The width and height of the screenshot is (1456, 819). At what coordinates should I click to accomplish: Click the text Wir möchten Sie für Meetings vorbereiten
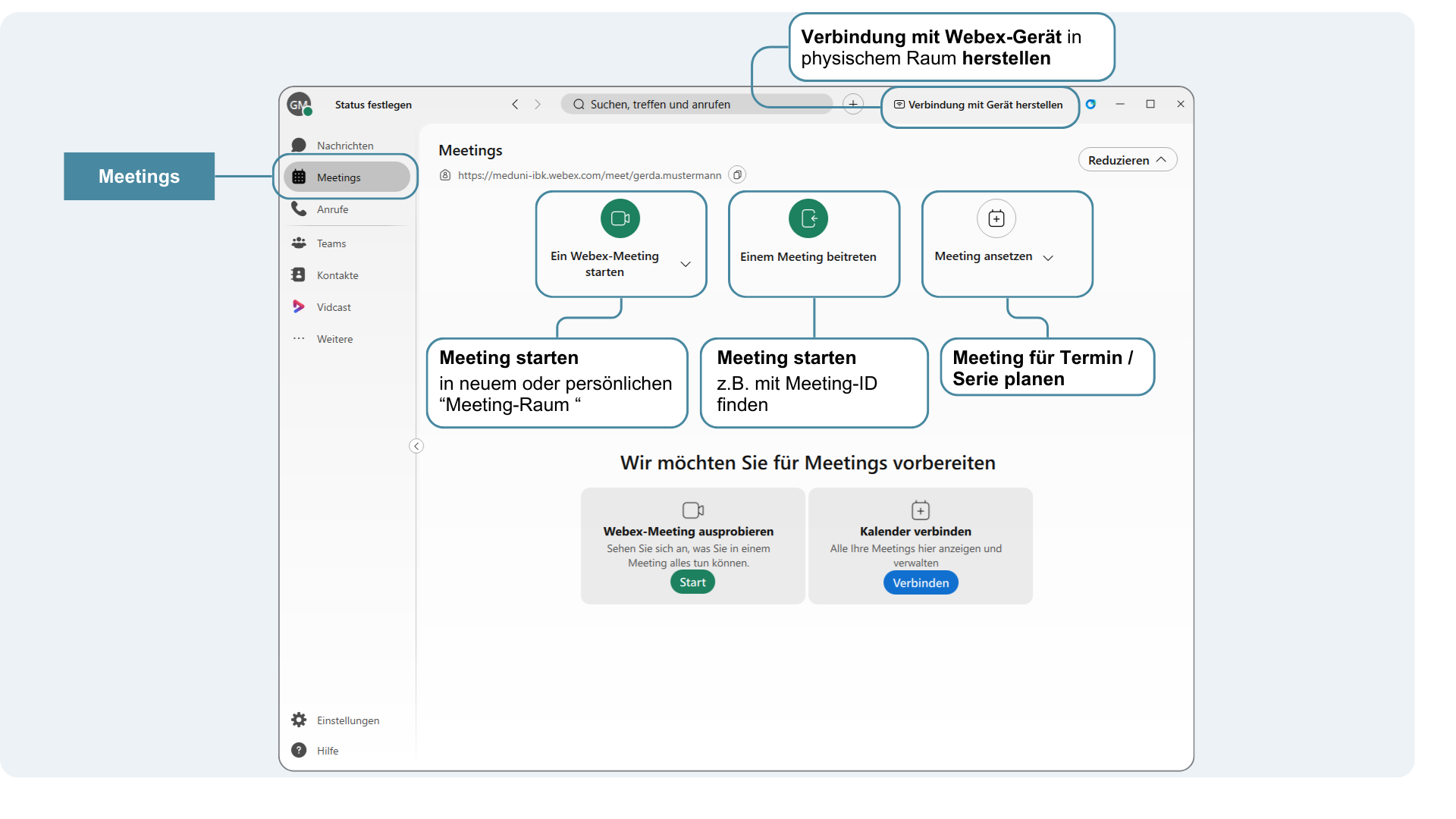808,463
